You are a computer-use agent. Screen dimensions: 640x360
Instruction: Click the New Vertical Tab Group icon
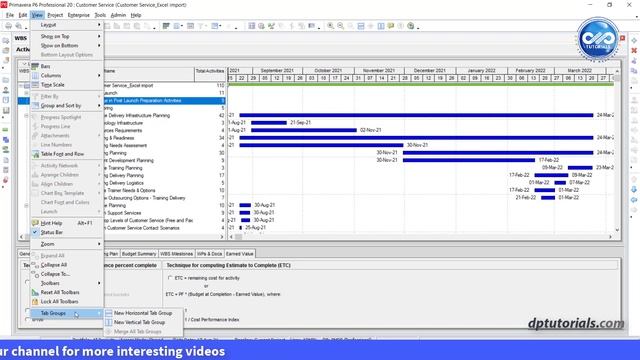[109, 322]
